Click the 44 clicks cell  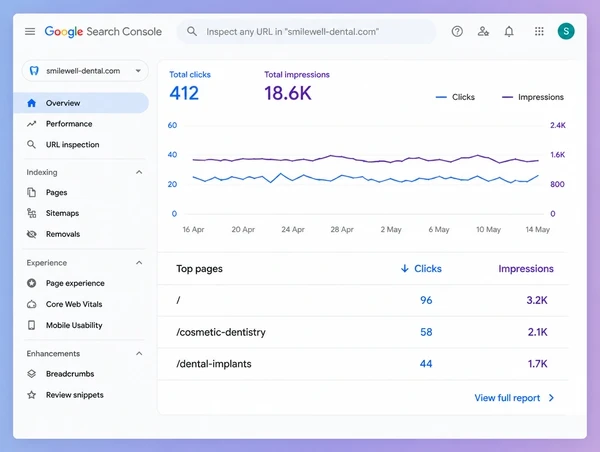pyautogui.click(x=426, y=364)
